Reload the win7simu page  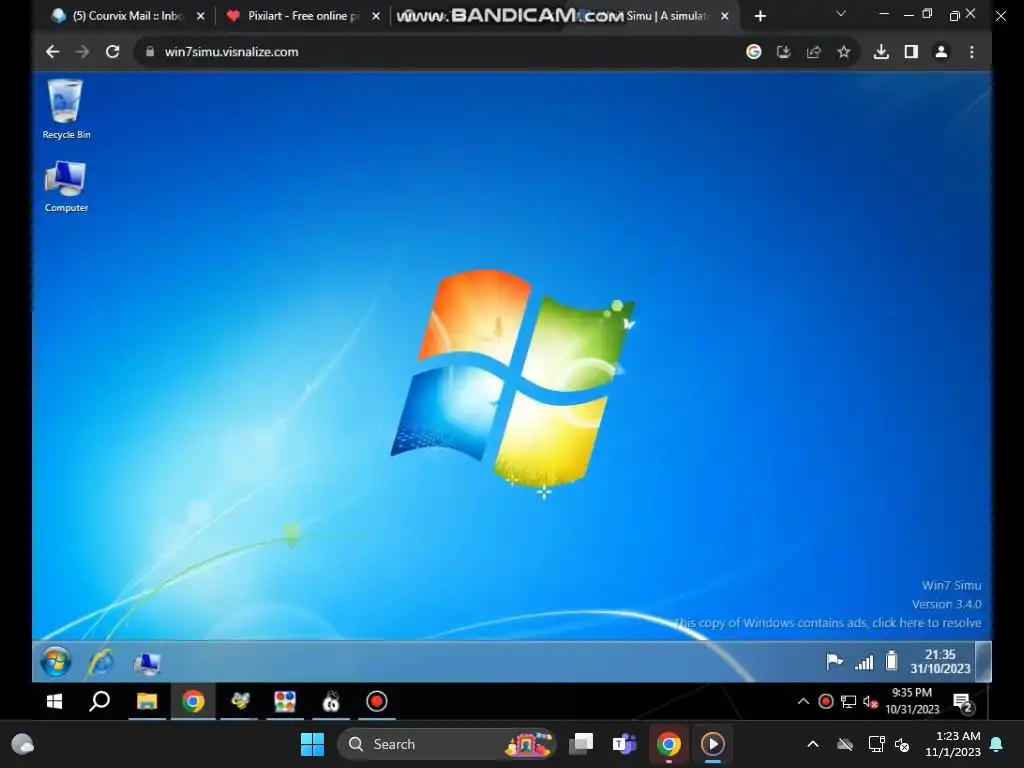pos(112,52)
